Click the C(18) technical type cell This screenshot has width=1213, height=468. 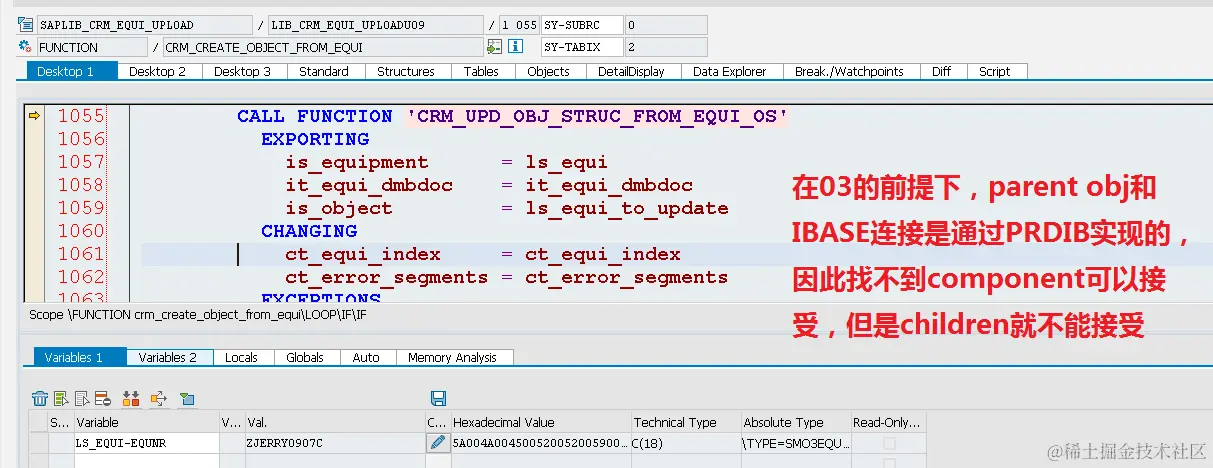coord(685,442)
